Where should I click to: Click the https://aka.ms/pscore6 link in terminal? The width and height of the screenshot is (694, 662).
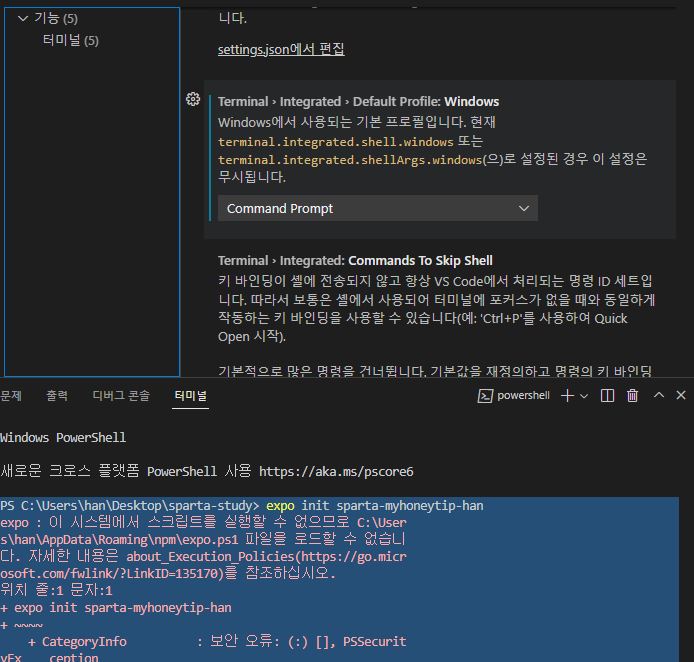336,472
